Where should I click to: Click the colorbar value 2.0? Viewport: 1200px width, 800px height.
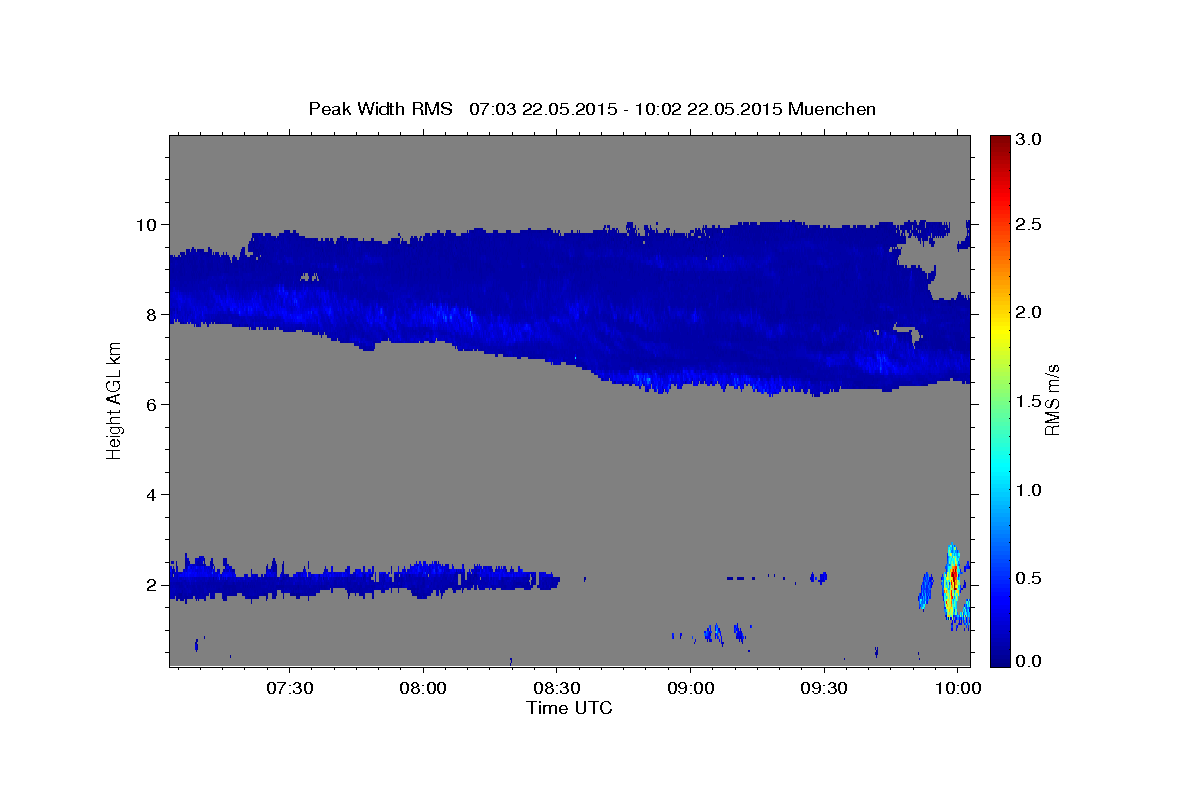1028,312
